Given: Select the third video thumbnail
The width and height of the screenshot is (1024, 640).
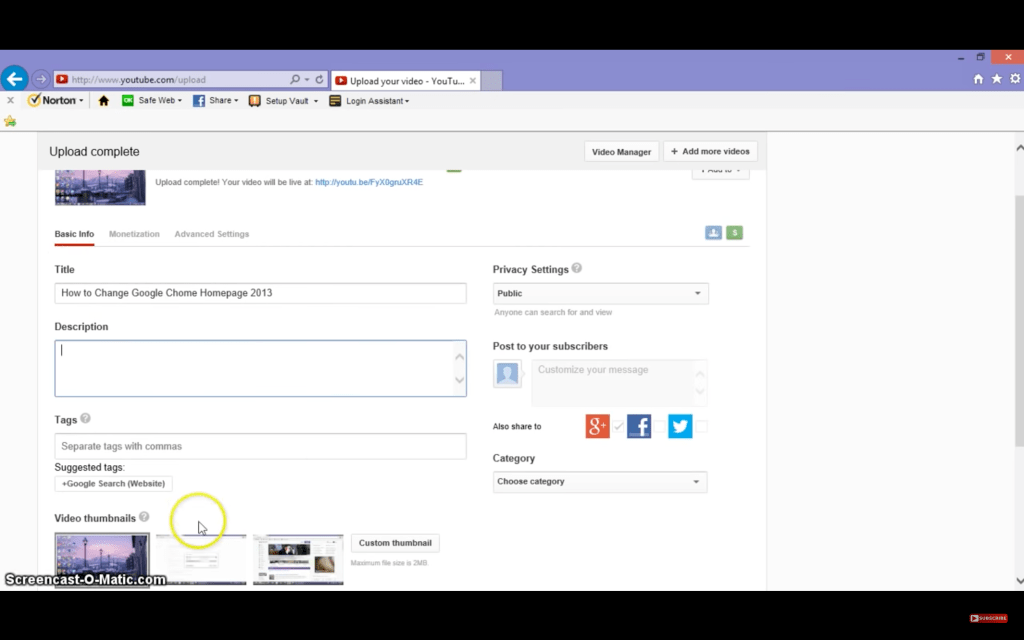Looking at the screenshot, I should coord(298,559).
